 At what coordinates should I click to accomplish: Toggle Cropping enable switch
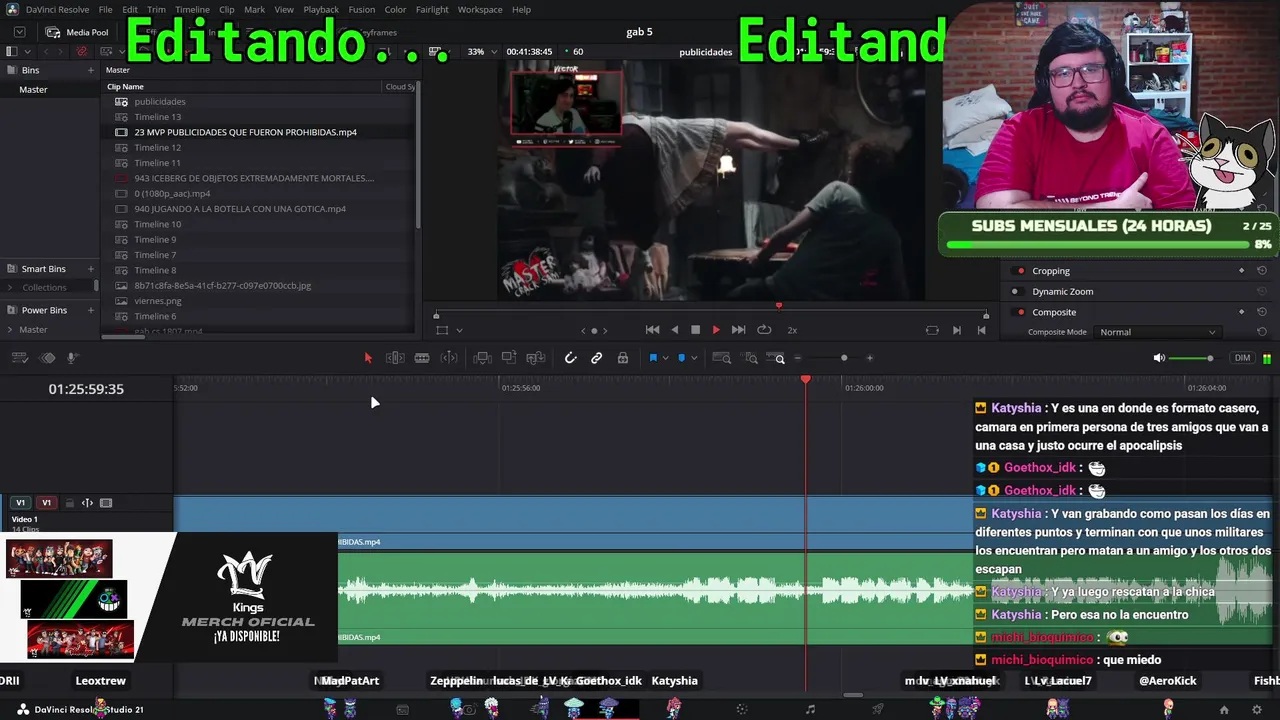click(x=1020, y=271)
